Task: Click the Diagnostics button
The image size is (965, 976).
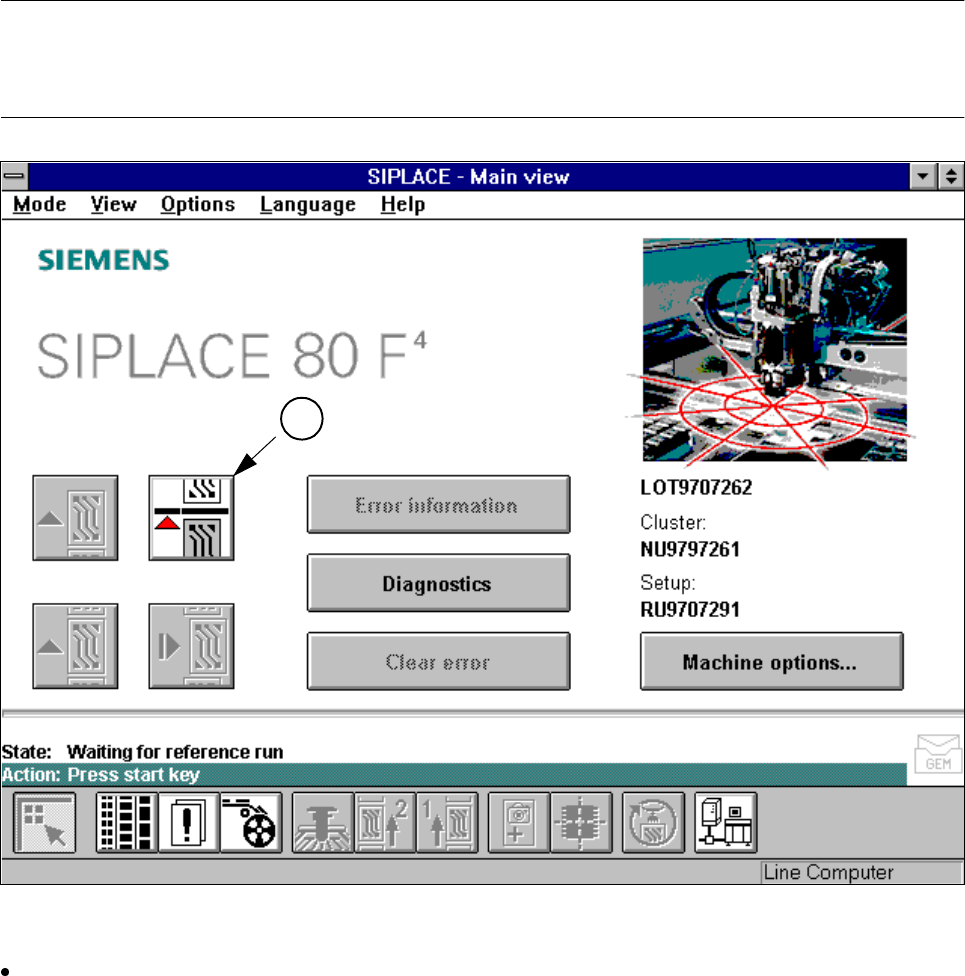Action: pyautogui.click(x=438, y=583)
